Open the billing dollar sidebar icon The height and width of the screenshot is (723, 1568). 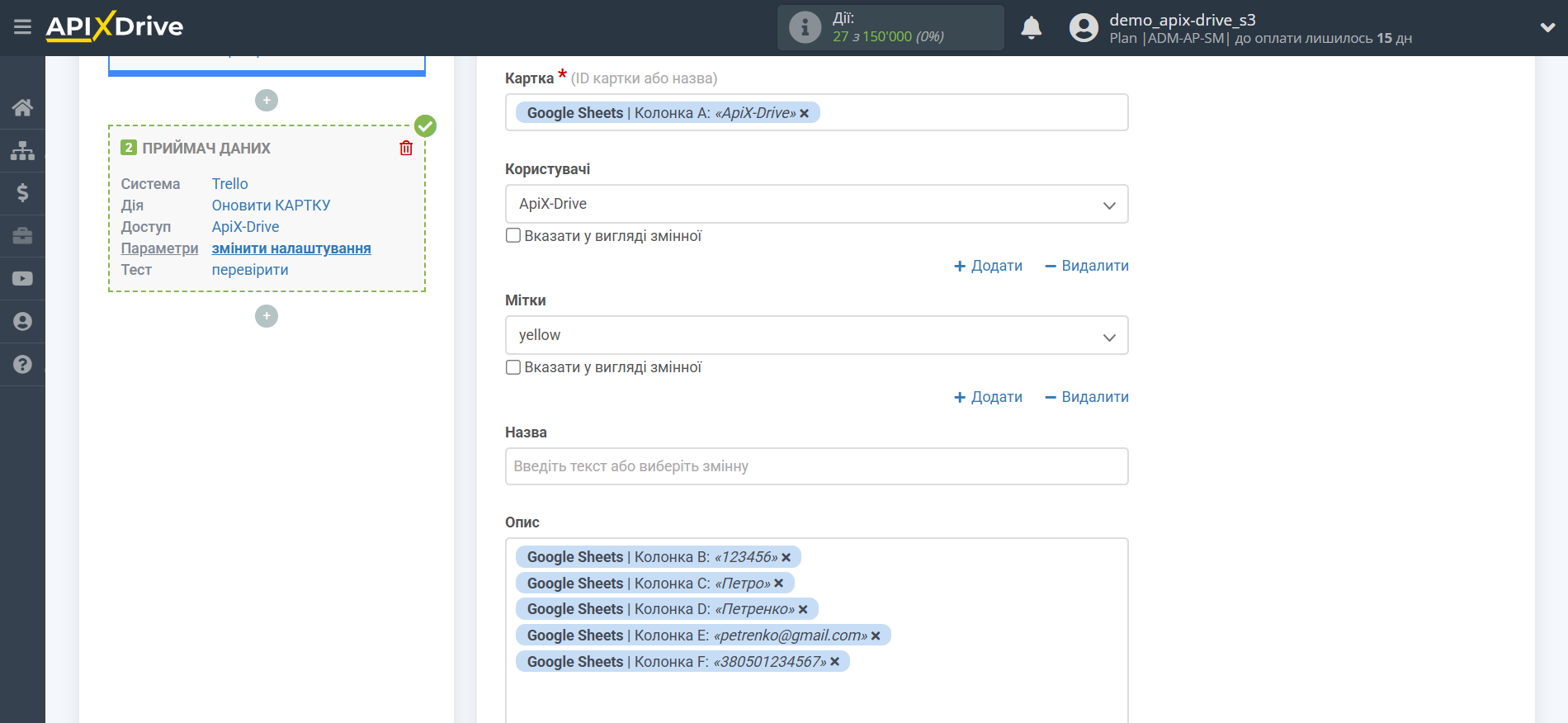pyautogui.click(x=22, y=193)
